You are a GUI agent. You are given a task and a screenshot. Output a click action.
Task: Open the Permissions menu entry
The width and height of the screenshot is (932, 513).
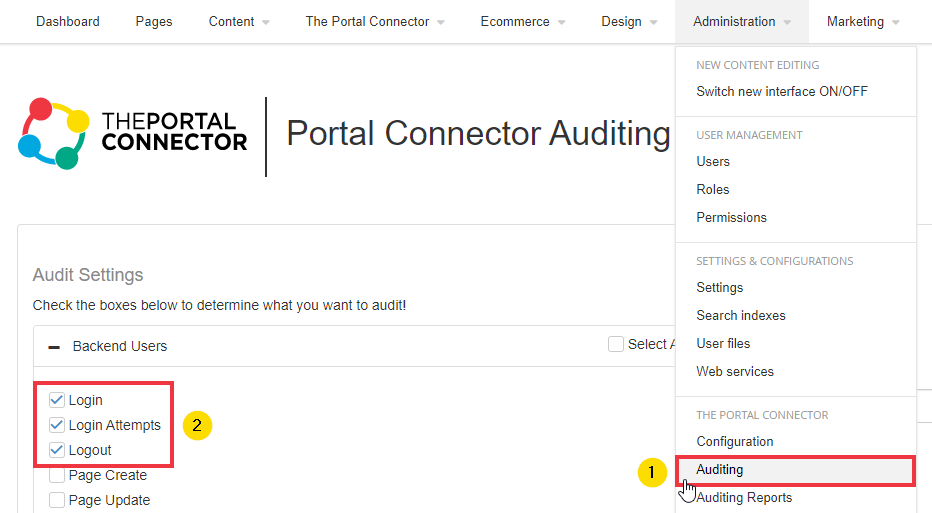click(731, 218)
